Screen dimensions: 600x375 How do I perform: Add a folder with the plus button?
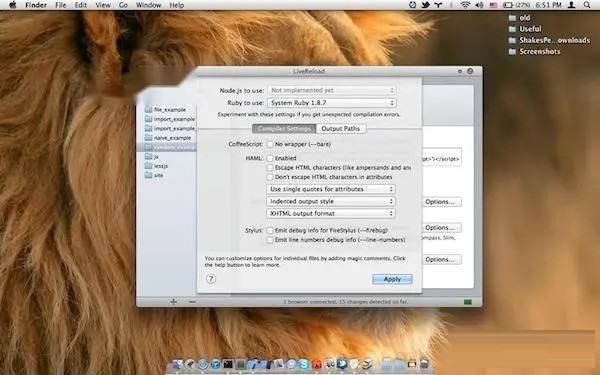pyautogui.click(x=173, y=302)
